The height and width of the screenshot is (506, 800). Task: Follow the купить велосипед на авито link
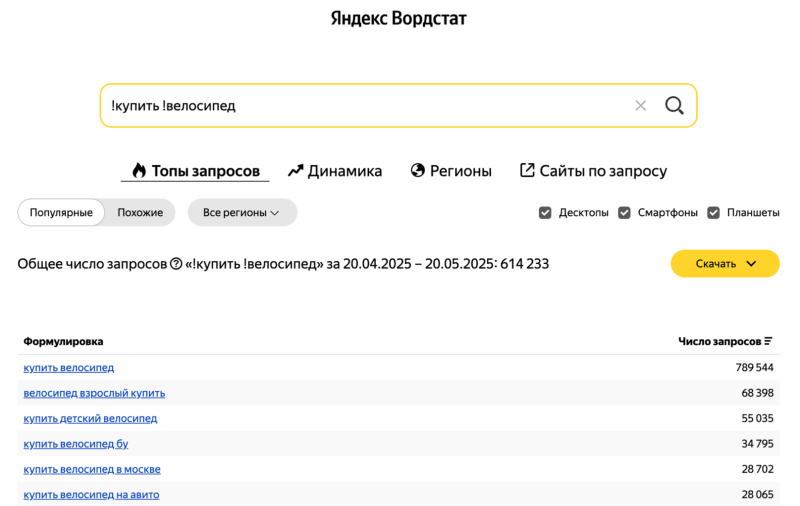[x=91, y=494]
